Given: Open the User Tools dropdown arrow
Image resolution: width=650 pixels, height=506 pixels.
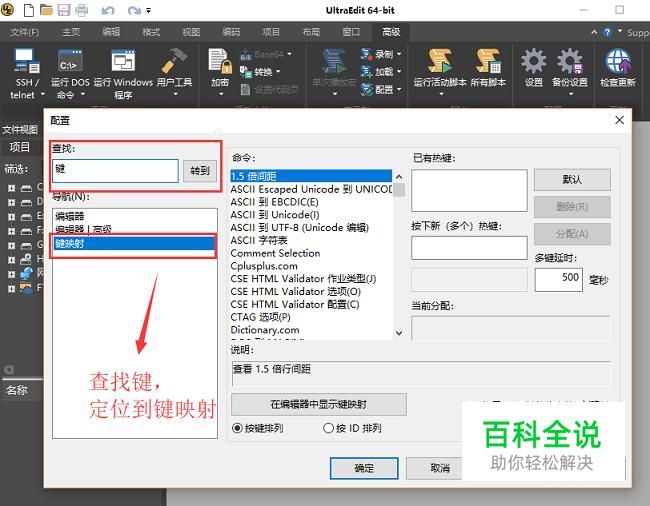Looking at the screenshot, I should coord(175,94).
